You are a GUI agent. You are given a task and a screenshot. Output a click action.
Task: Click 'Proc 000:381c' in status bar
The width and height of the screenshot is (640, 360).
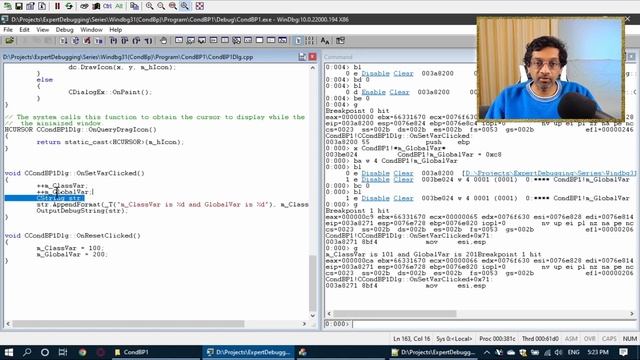(497, 339)
